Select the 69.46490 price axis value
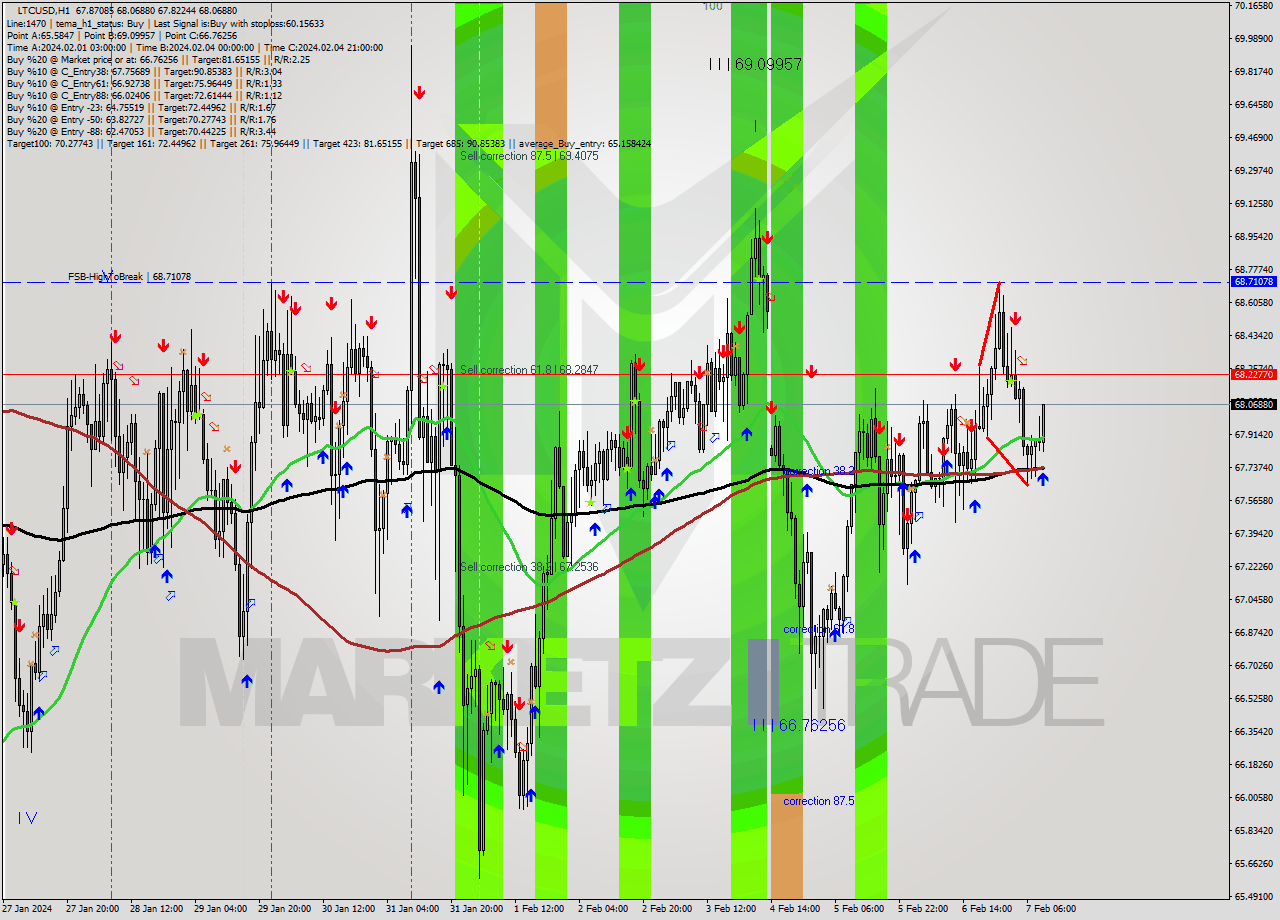This screenshot has width=1280, height=920. (x=1254, y=138)
